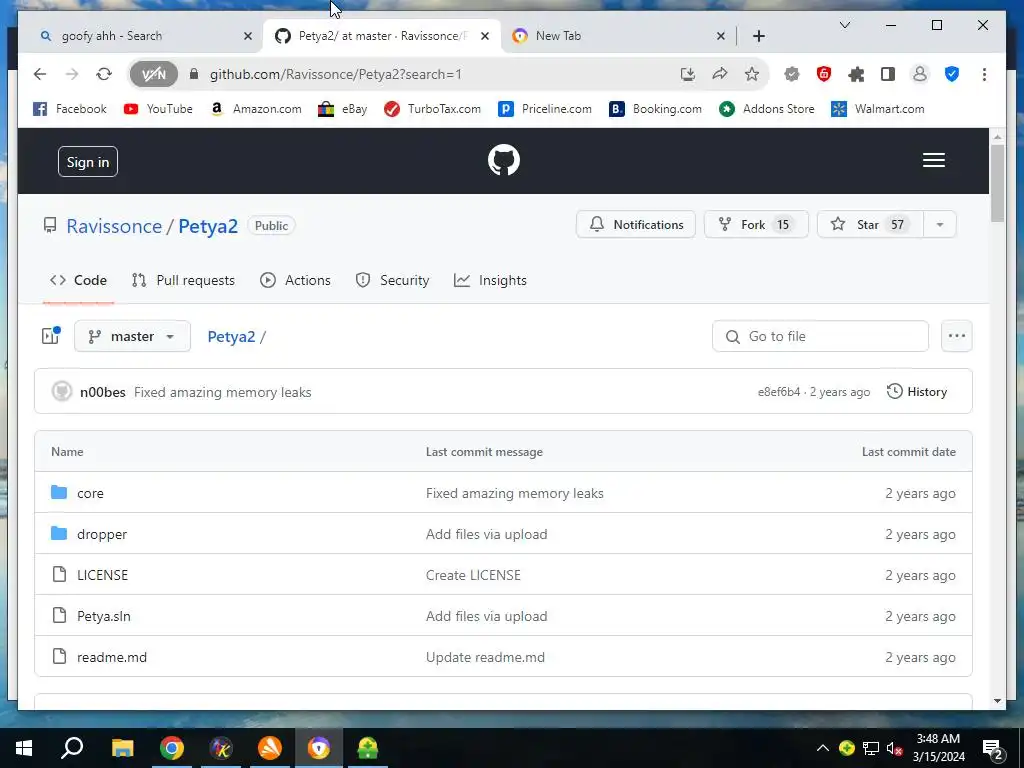Click the Go to file search field
This screenshot has width=1024, height=768.
click(x=820, y=336)
